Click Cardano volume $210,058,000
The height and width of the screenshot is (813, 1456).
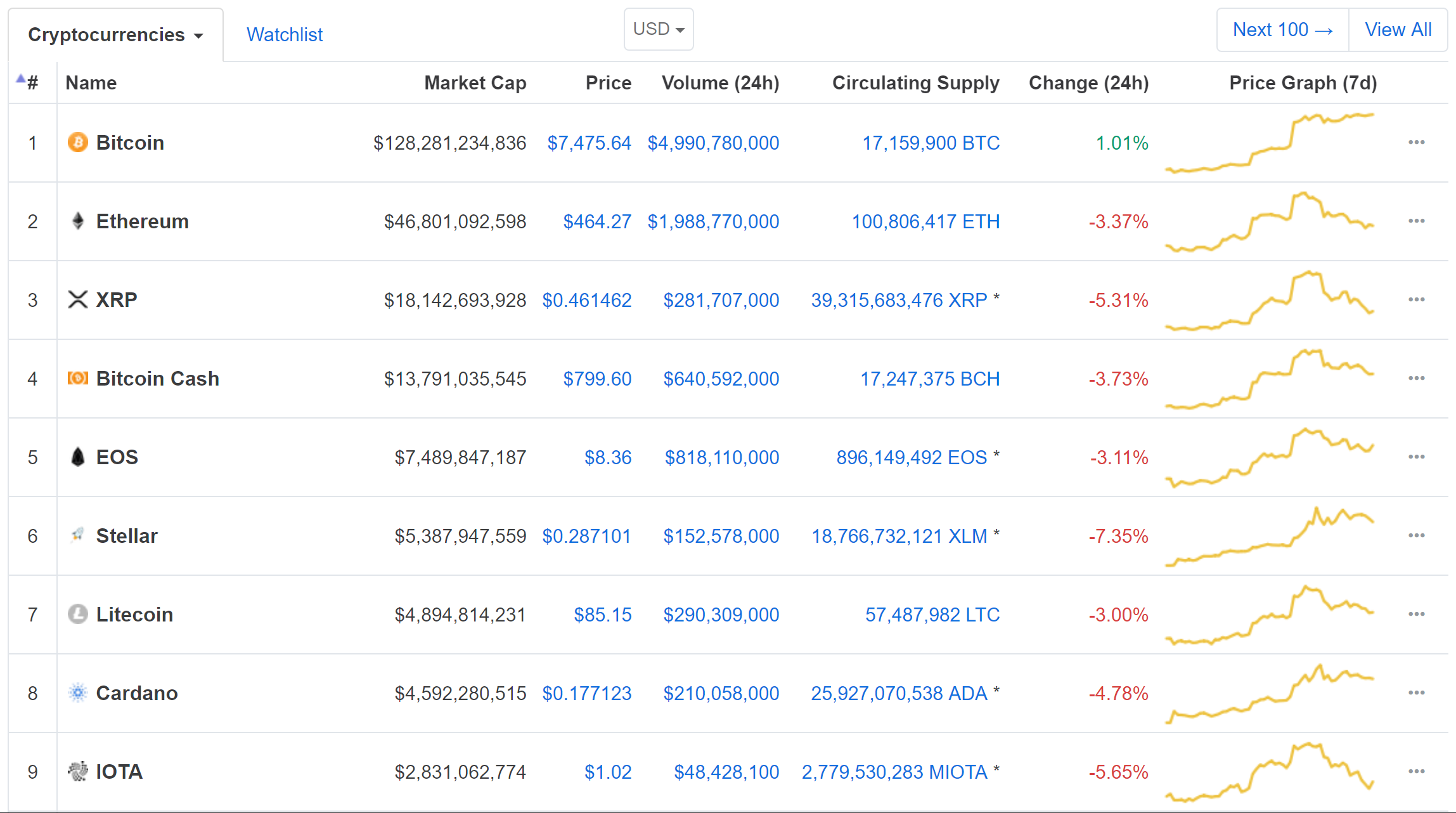(721, 693)
